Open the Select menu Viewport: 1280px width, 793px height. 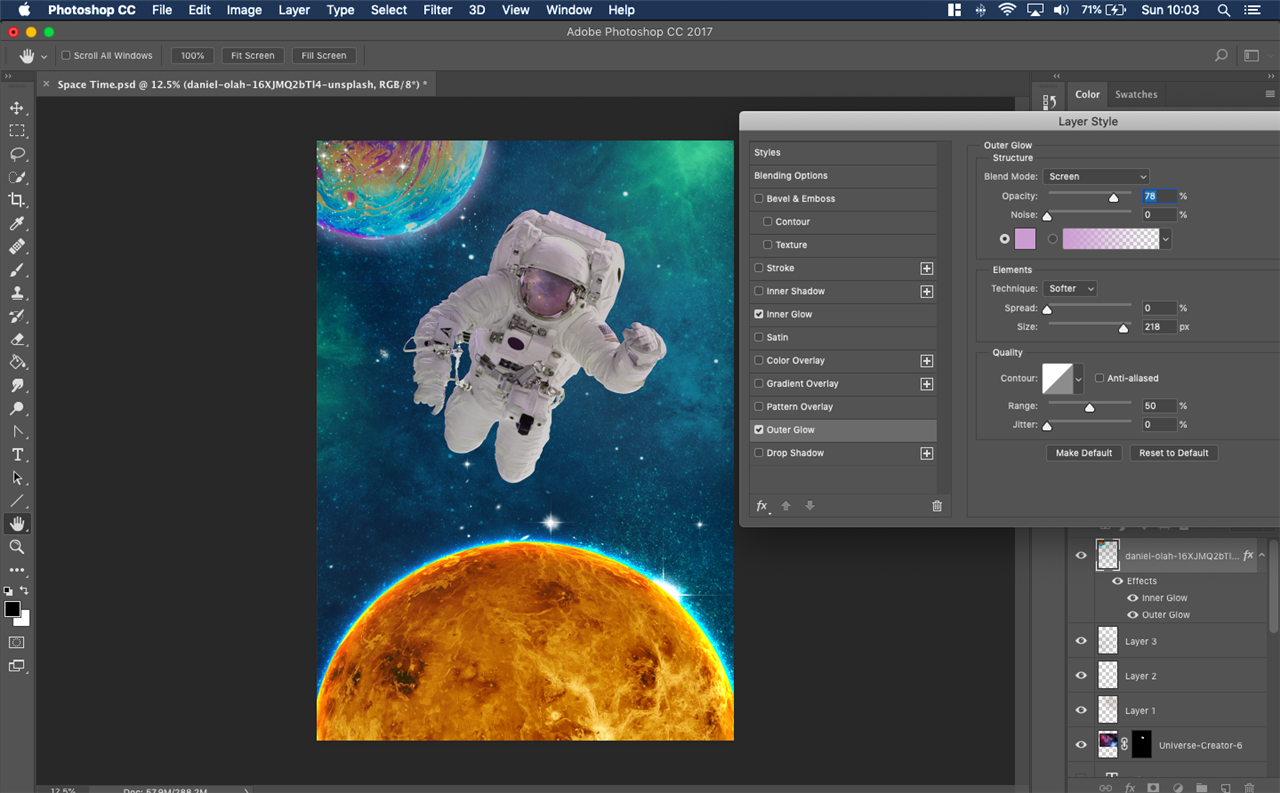(x=389, y=10)
